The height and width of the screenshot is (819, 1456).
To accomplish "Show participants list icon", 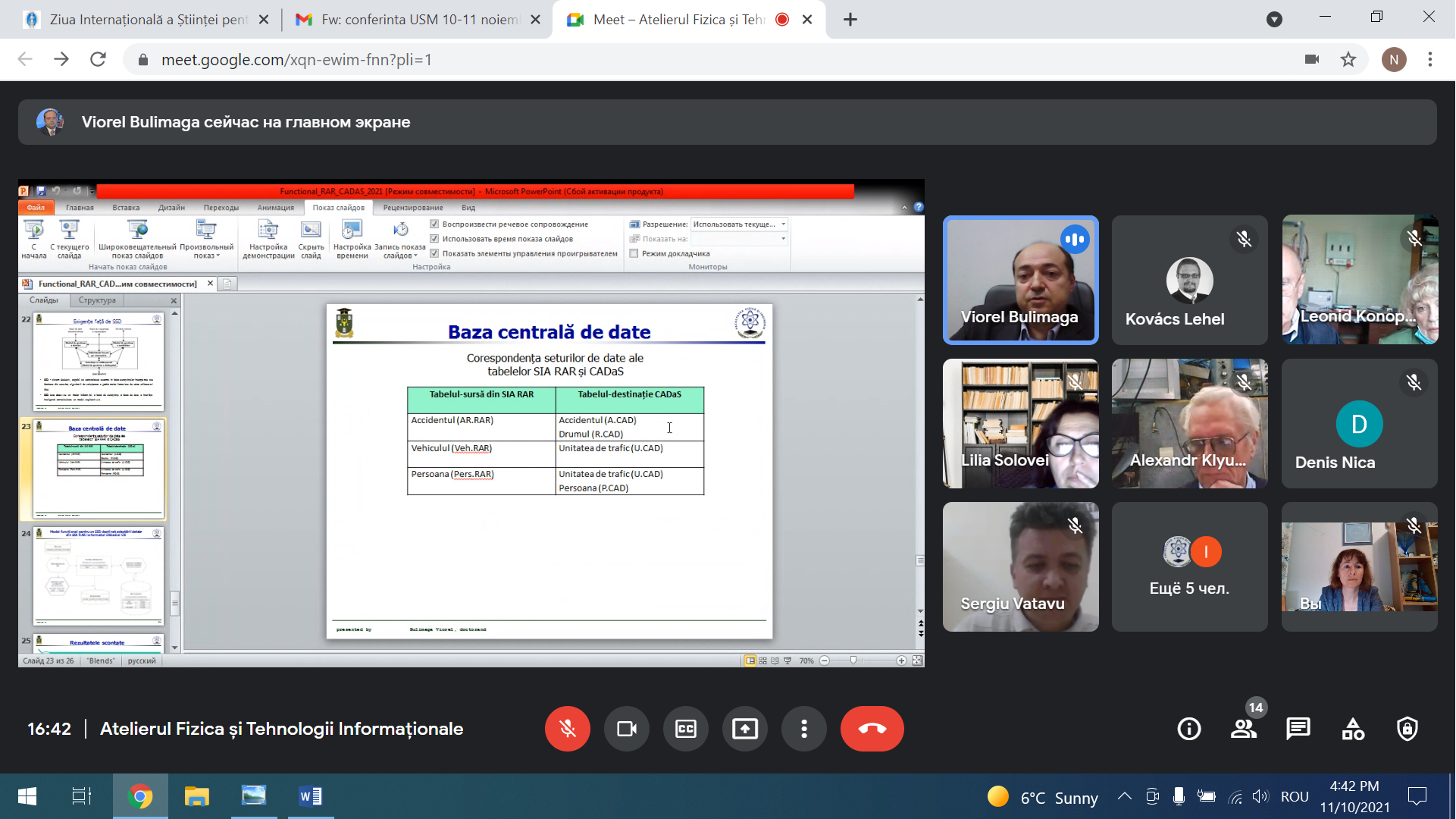I will click(1243, 729).
